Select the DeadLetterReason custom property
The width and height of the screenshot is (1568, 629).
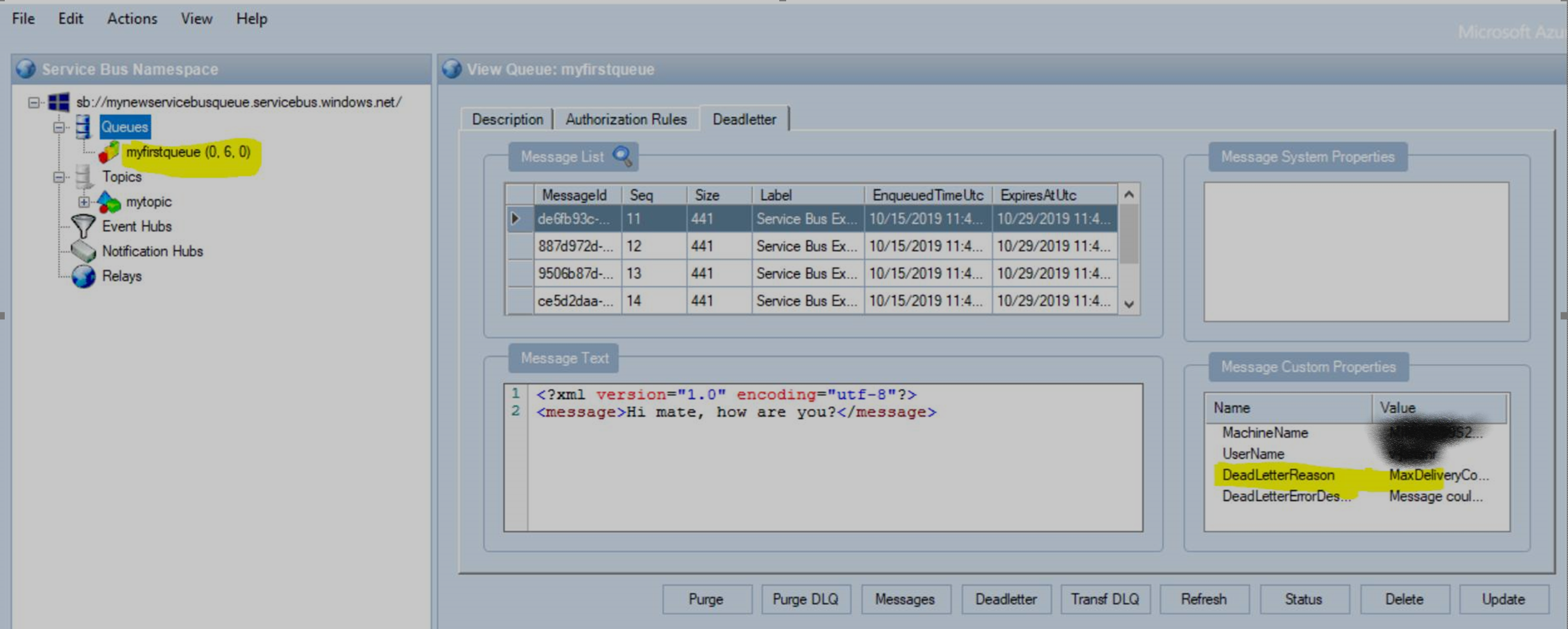point(1278,475)
